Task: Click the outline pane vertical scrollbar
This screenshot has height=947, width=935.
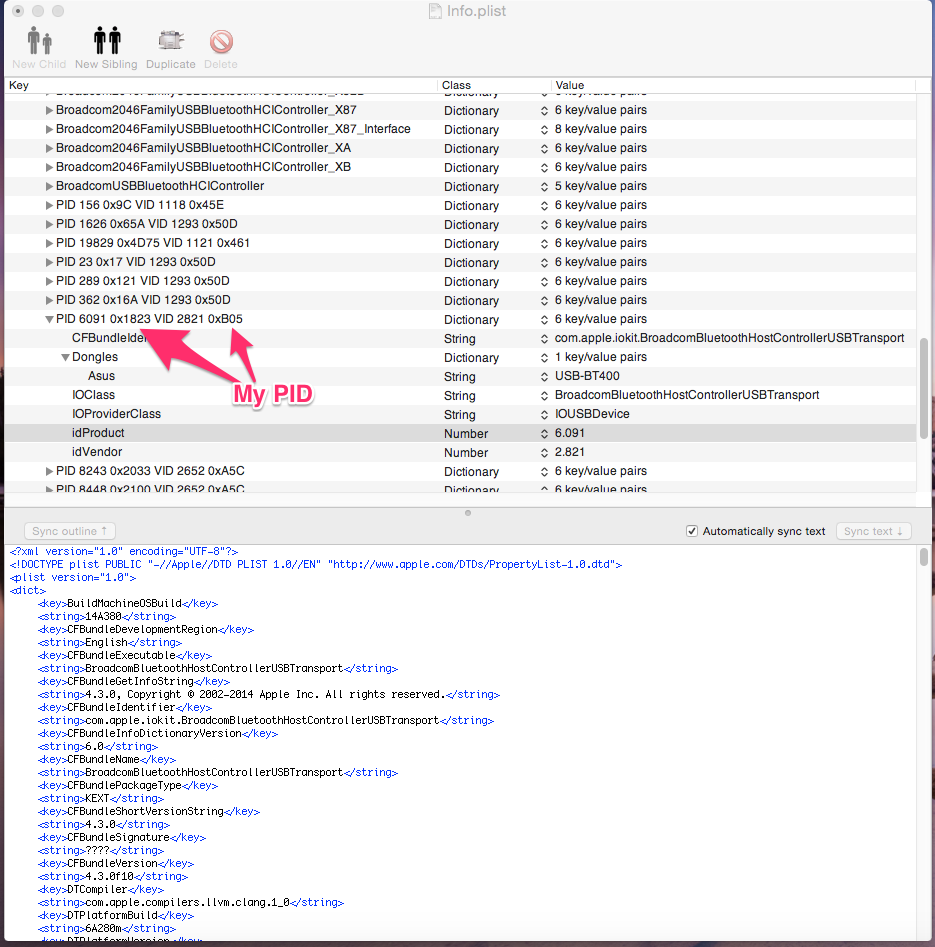Action: click(x=924, y=390)
